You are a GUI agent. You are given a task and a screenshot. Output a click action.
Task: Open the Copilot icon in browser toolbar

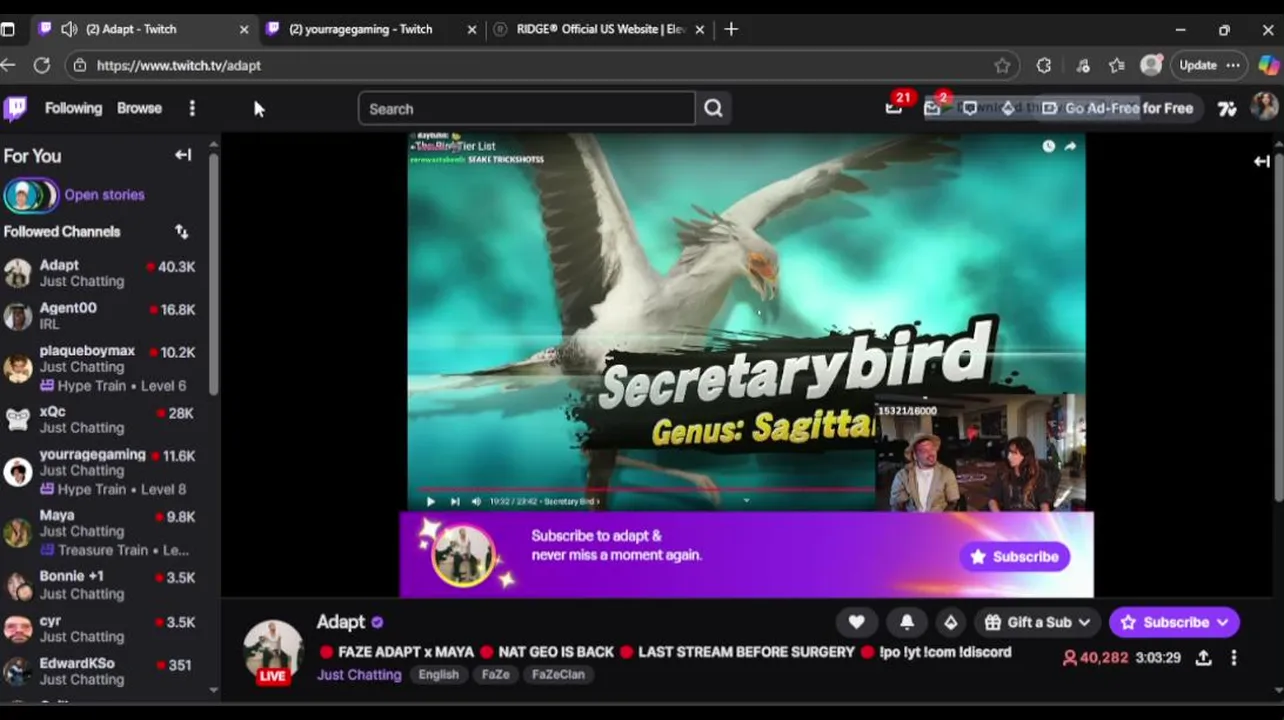pyautogui.click(x=1268, y=65)
